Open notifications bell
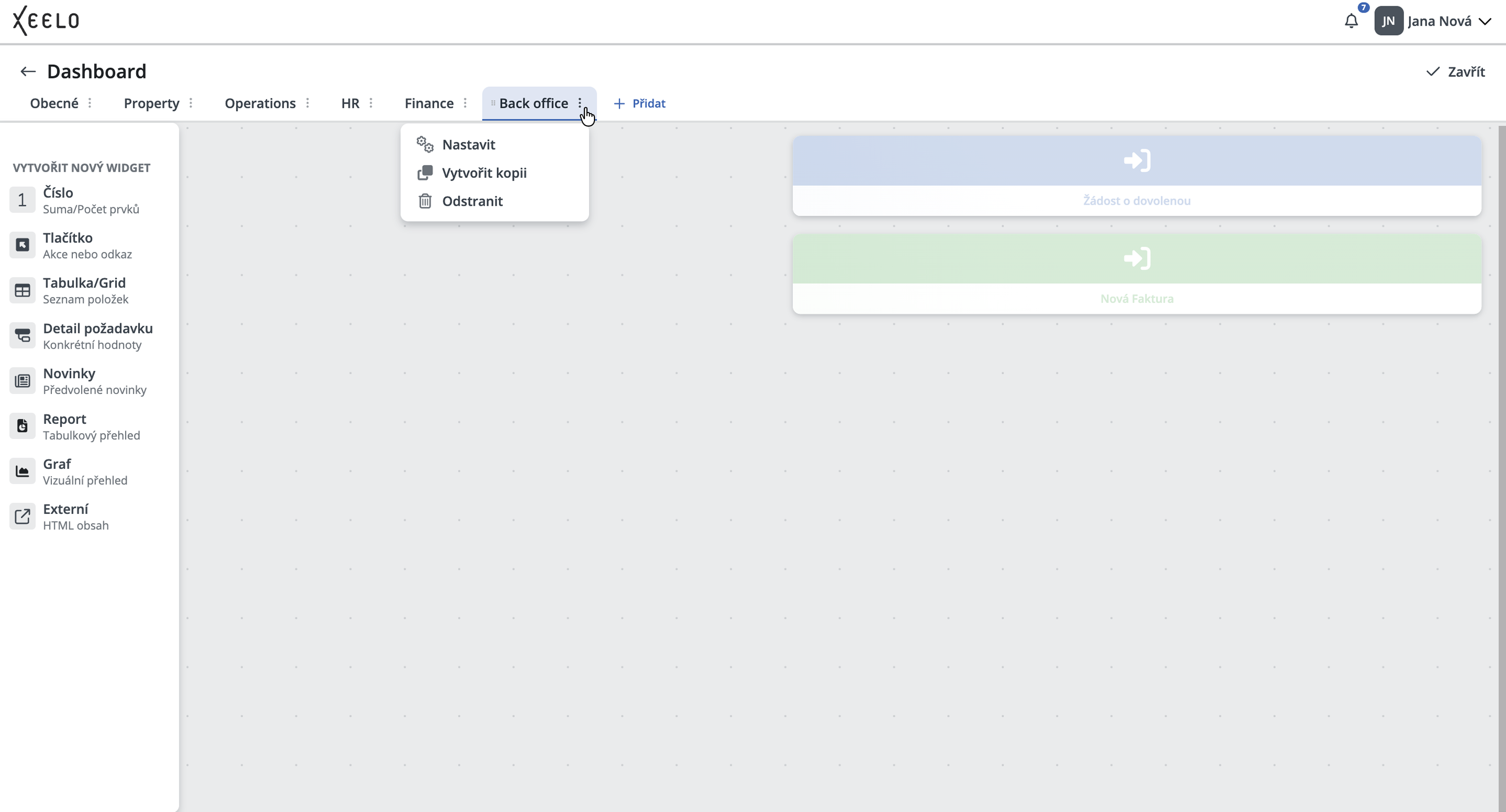The image size is (1506, 812). point(1351,21)
